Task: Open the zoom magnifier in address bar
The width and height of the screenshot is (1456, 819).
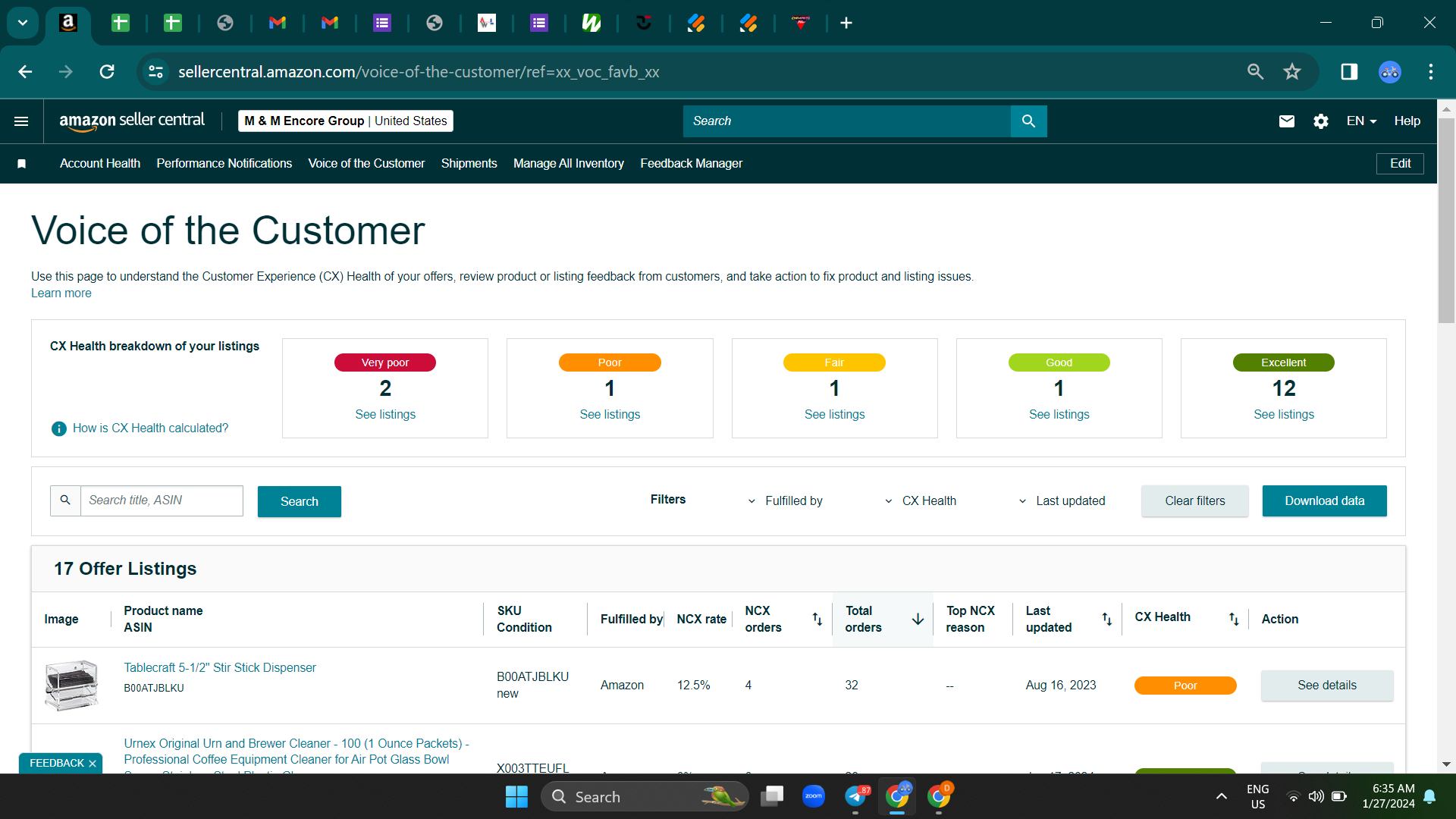Action: [1256, 71]
